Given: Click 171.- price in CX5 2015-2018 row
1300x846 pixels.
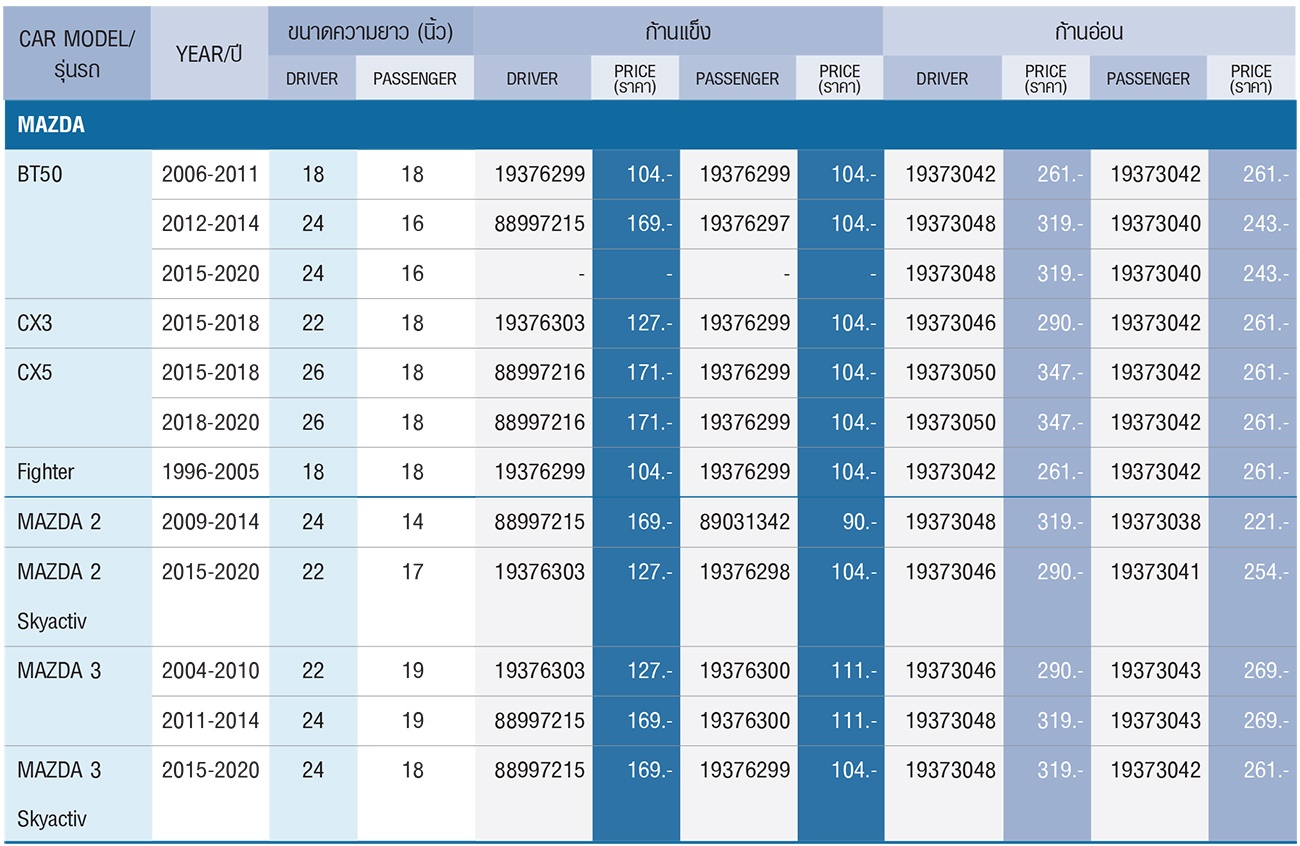Looking at the screenshot, I should pos(650,372).
